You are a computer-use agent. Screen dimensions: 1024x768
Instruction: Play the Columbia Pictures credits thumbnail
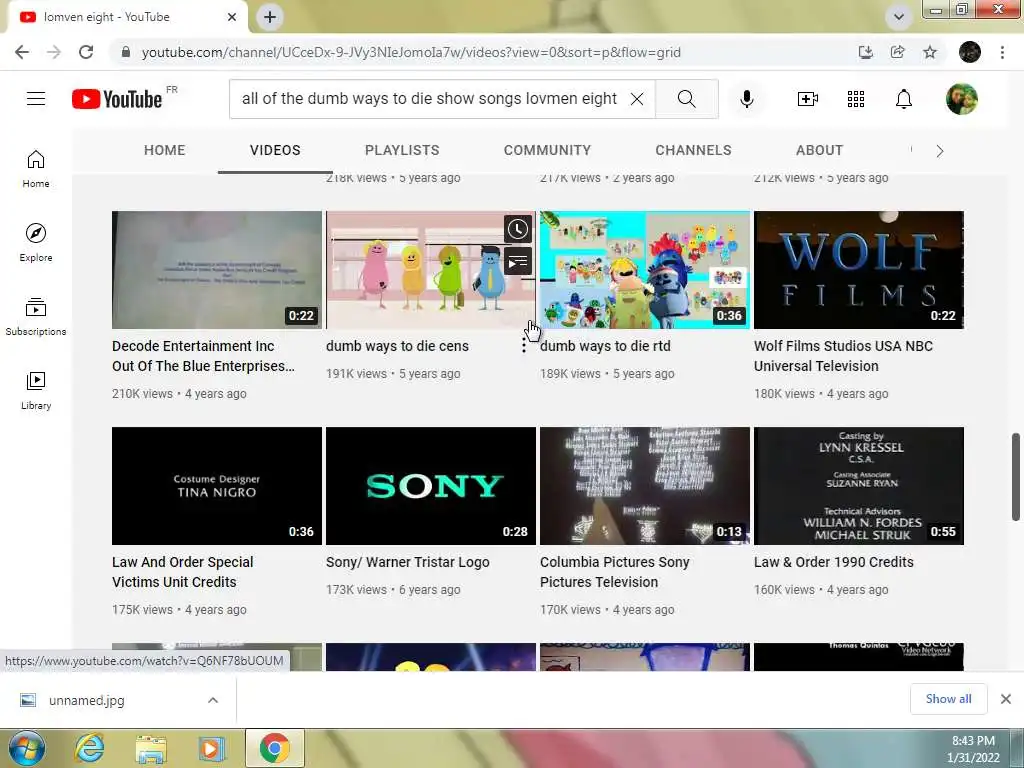[x=645, y=486]
